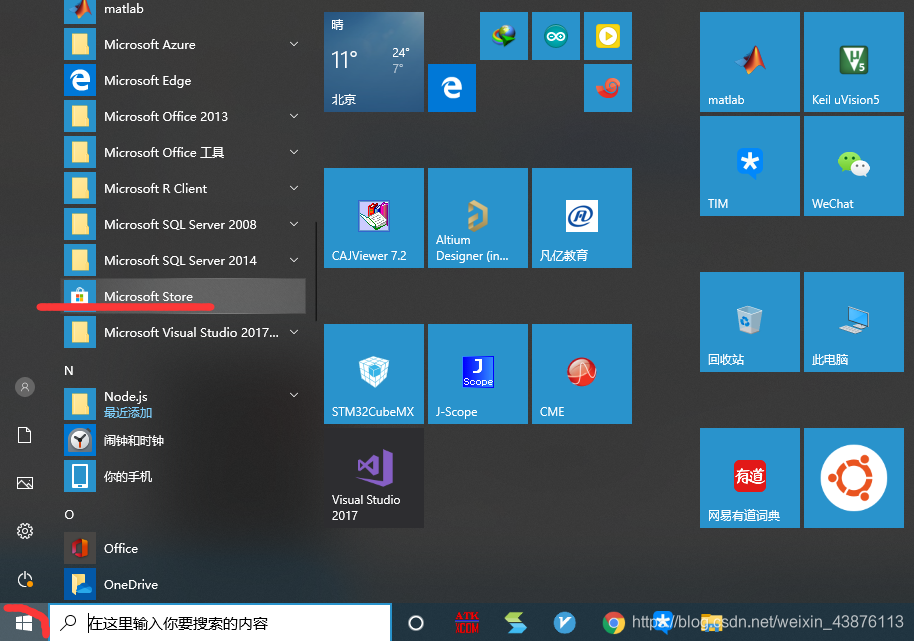This screenshot has height=641, width=914.
Task: Open Microsoft Store in app list
Action: click(x=183, y=296)
